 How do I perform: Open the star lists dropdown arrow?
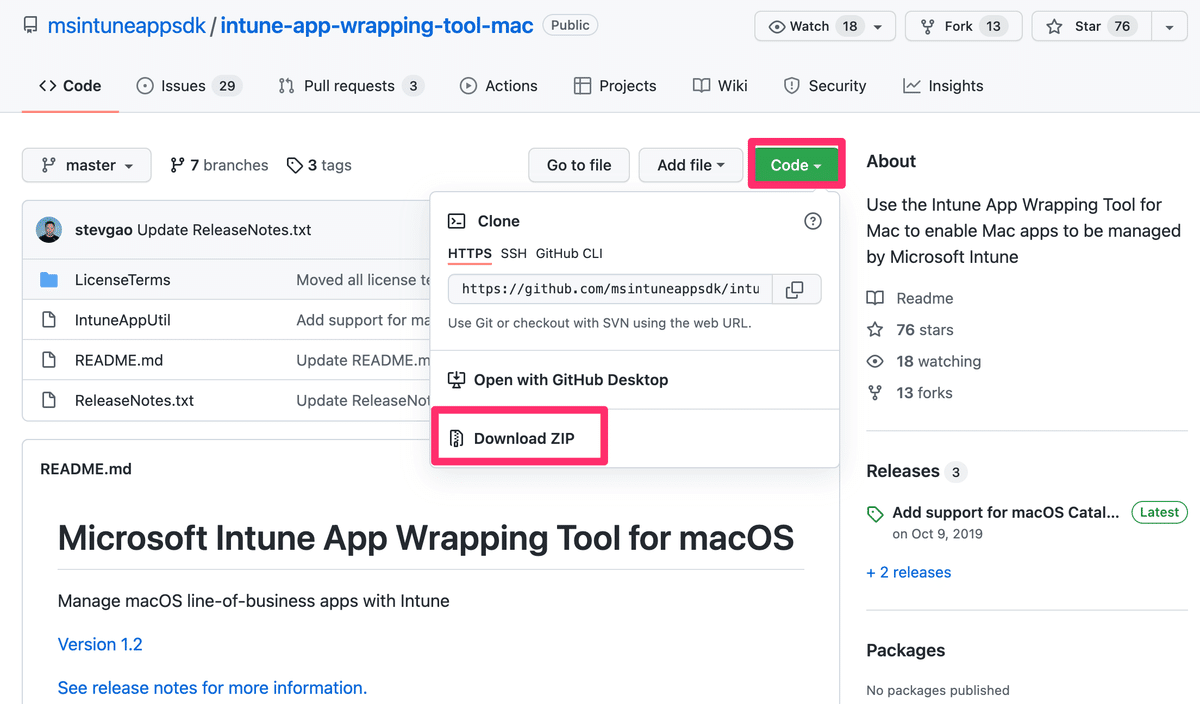pyautogui.click(x=1169, y=27)
